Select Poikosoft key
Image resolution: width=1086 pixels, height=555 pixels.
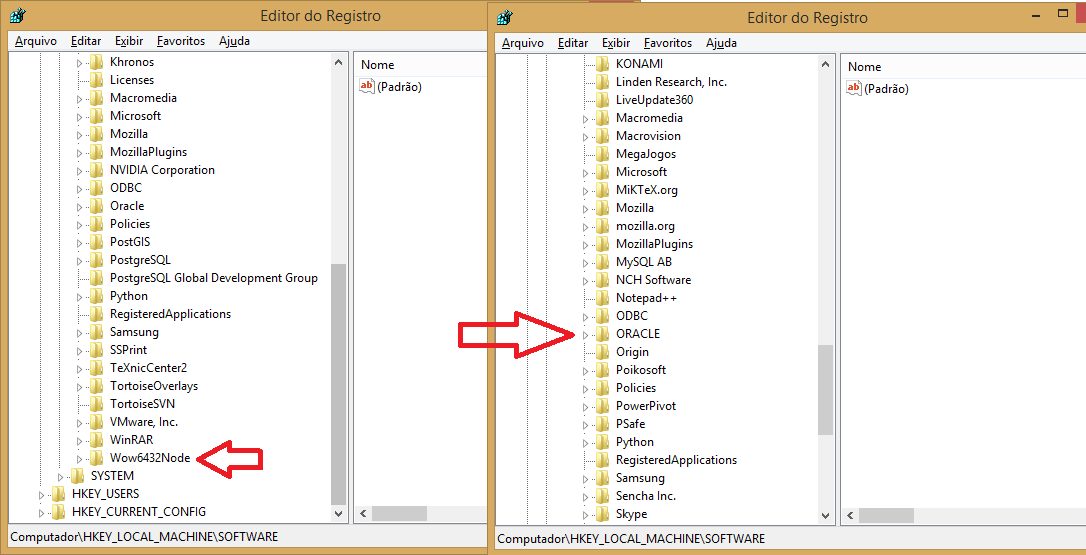pyautogui.click(x=641, y=370)
